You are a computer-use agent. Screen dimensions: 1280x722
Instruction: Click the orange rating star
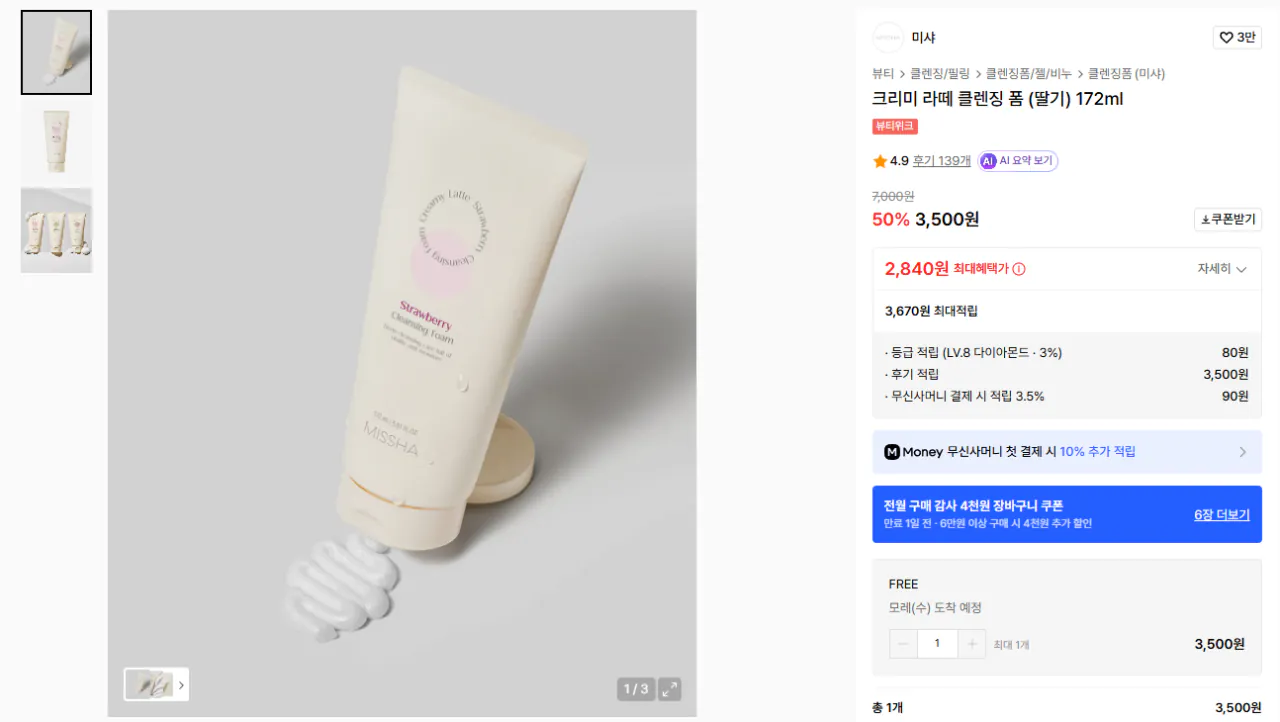coord(880,161)
